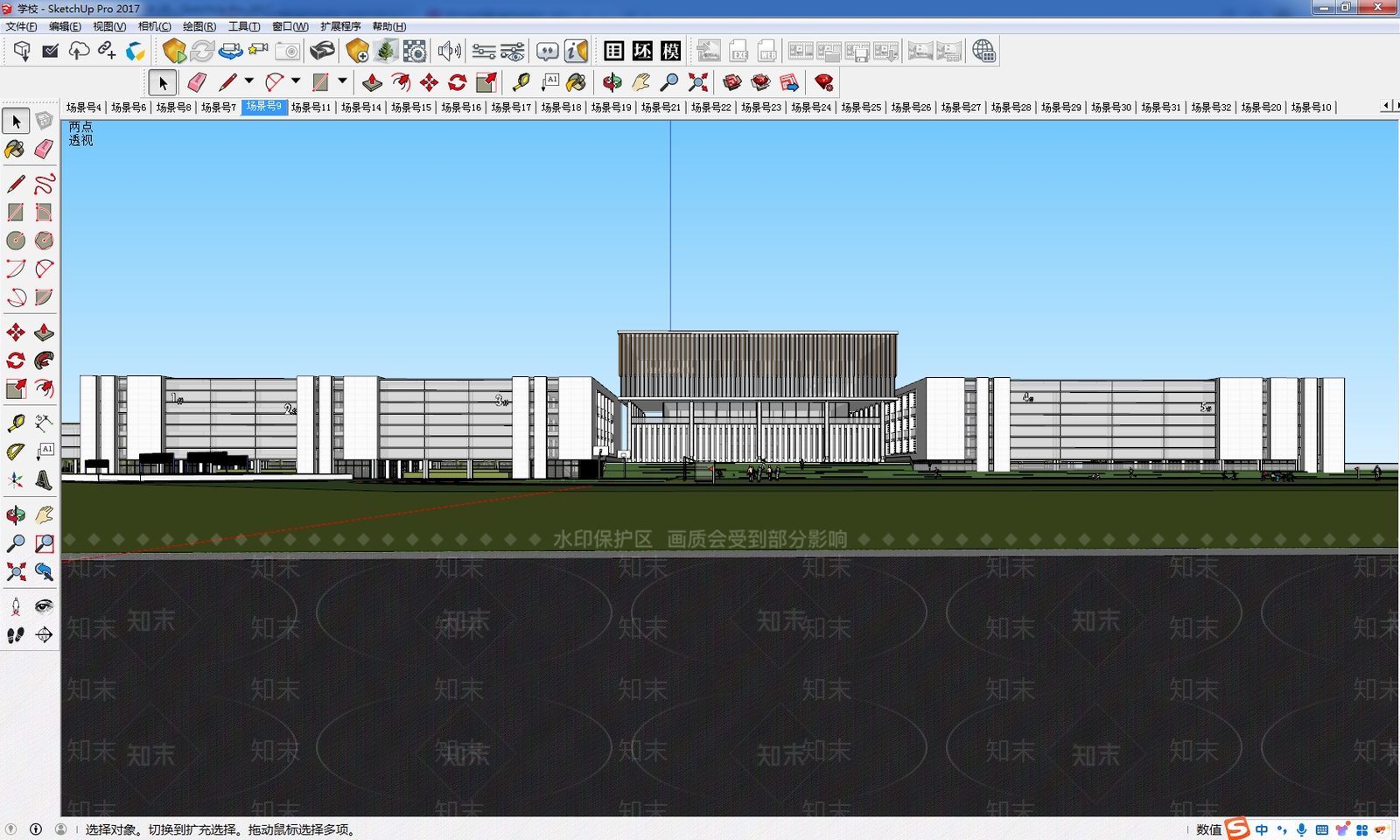Select the Walk footprints tool
Screen dimensions: 1400x840
point(16,635)
